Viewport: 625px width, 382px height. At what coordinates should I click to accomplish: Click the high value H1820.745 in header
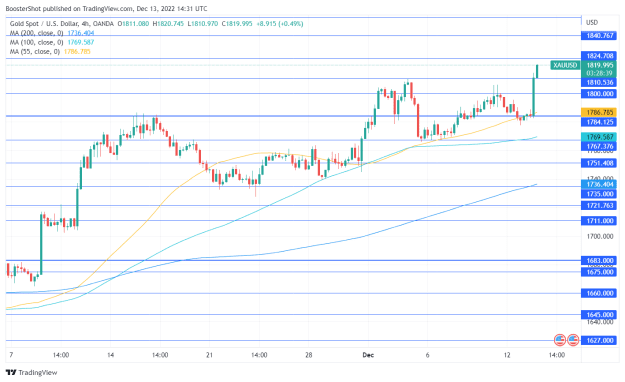168,24
